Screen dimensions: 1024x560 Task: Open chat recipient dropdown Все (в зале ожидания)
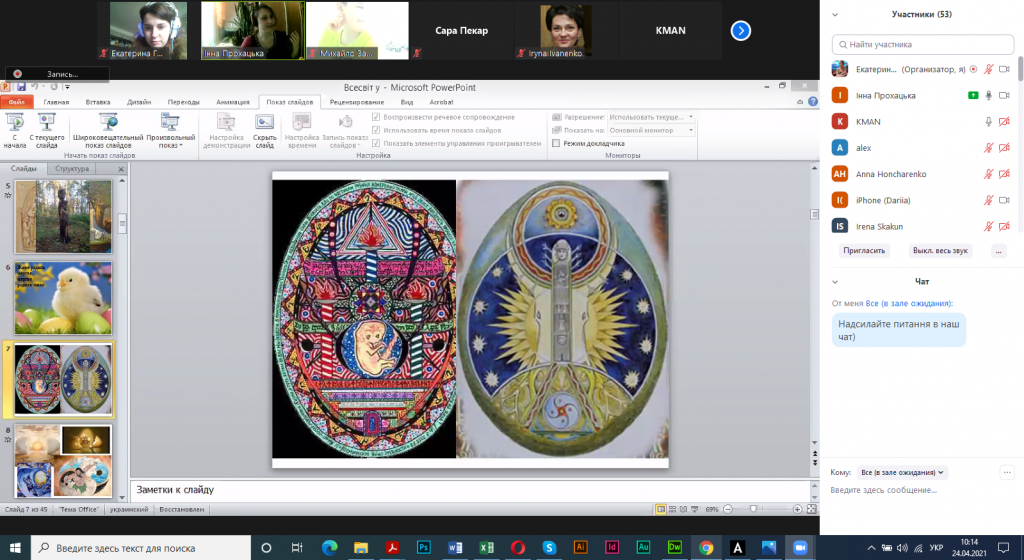tap(902, 472)
